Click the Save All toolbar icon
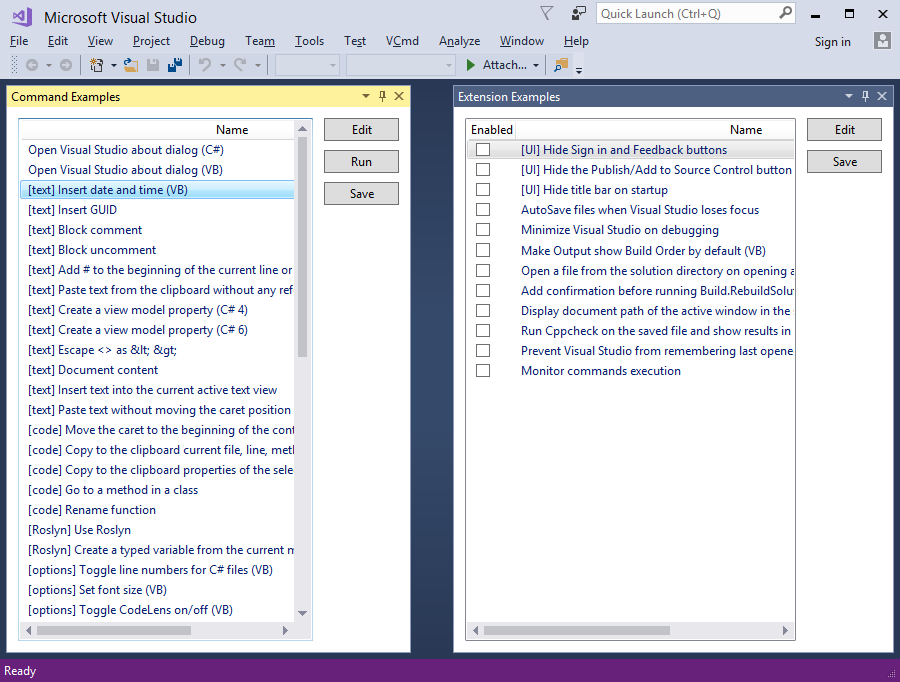 click(174, 65)
